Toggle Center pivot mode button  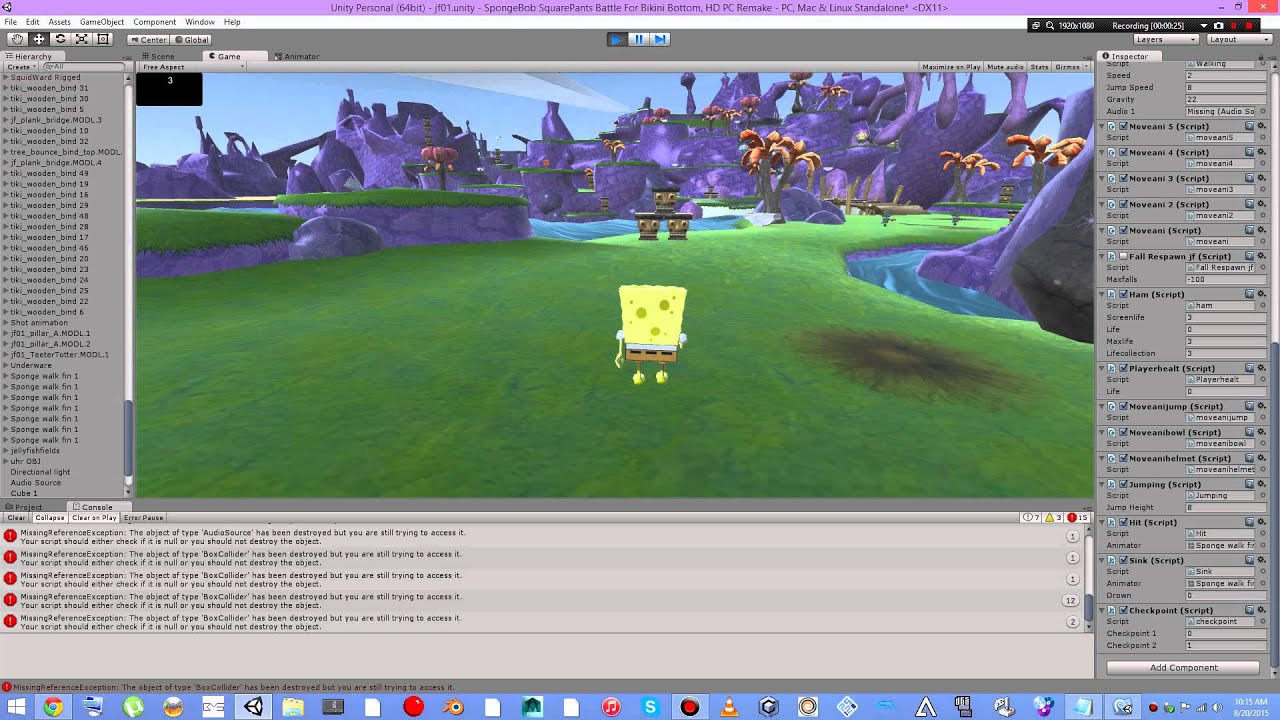tap(147, 40)
